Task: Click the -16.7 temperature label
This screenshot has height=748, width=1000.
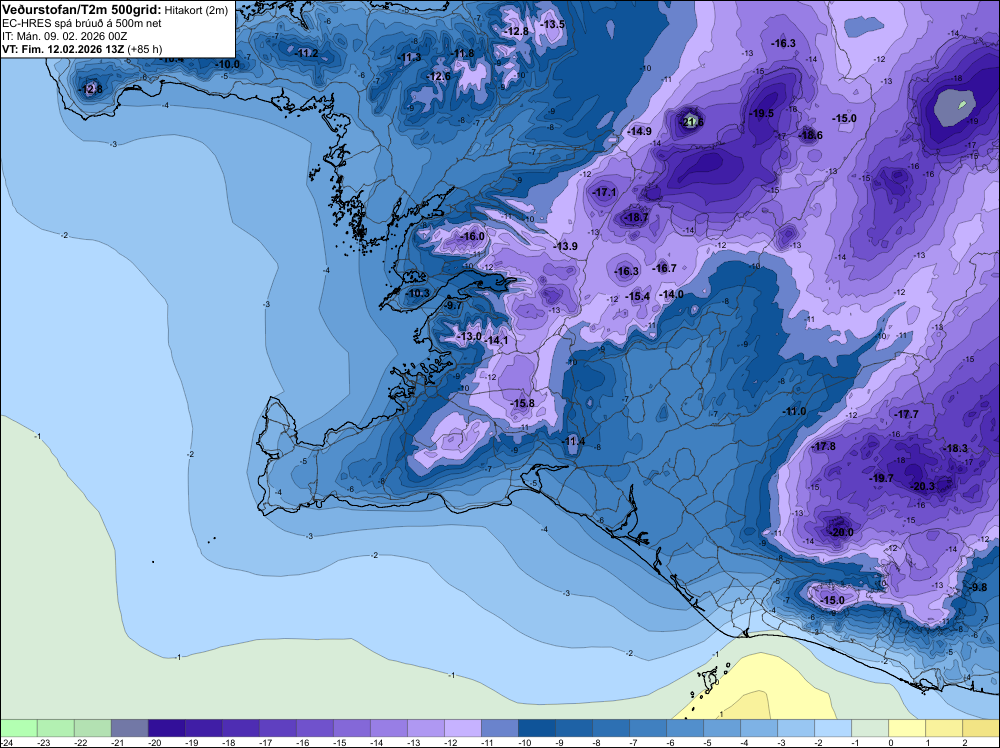Action: point(665,268)
